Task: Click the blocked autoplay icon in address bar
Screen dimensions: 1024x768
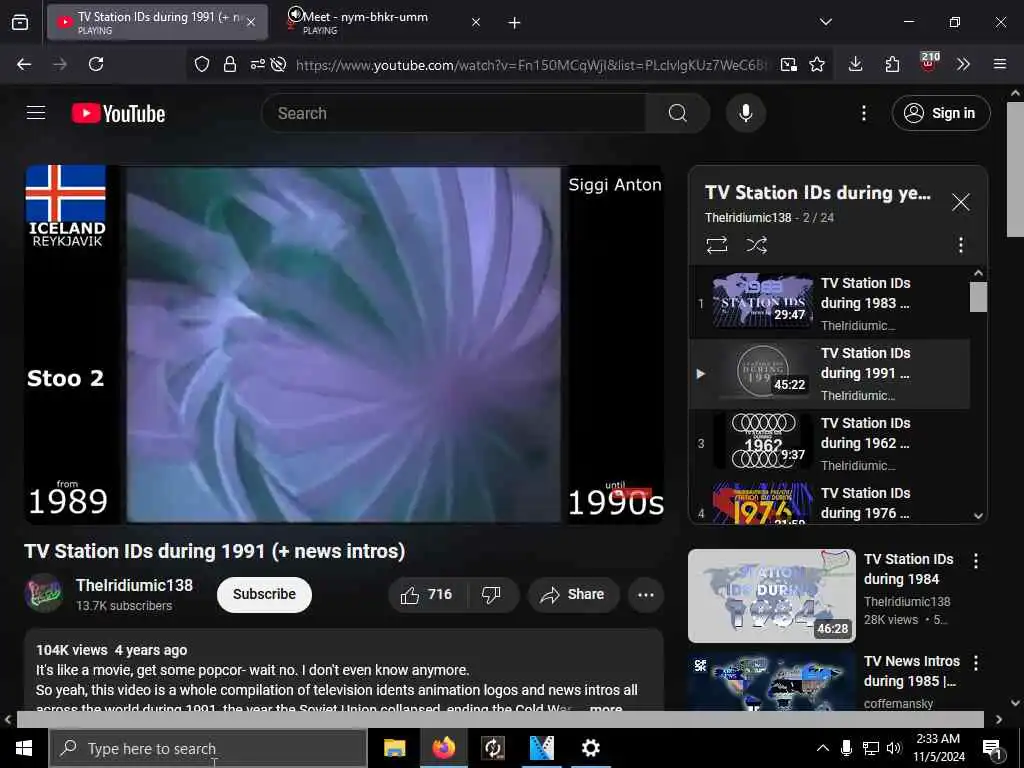Action: (x=279, y=64)
